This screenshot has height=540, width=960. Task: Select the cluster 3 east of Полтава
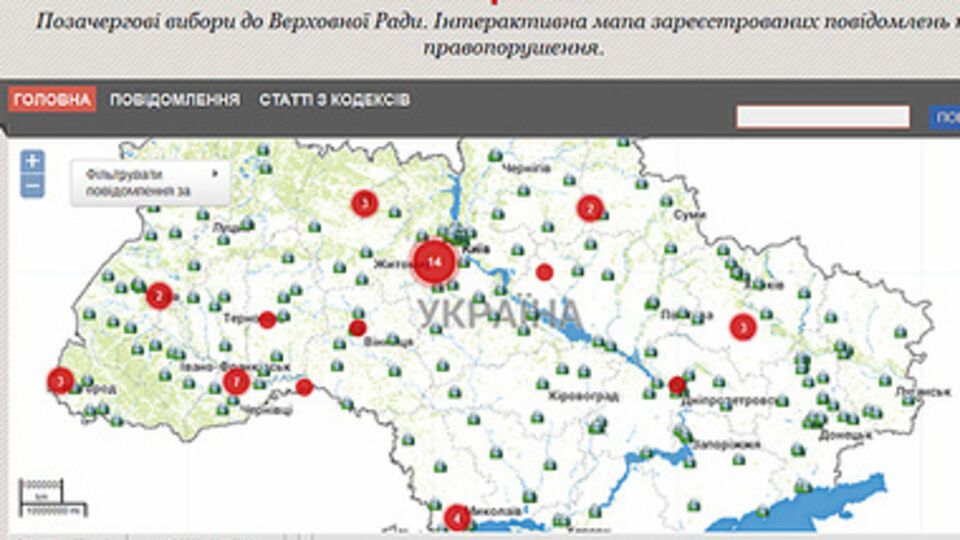[x=743, y=327]
